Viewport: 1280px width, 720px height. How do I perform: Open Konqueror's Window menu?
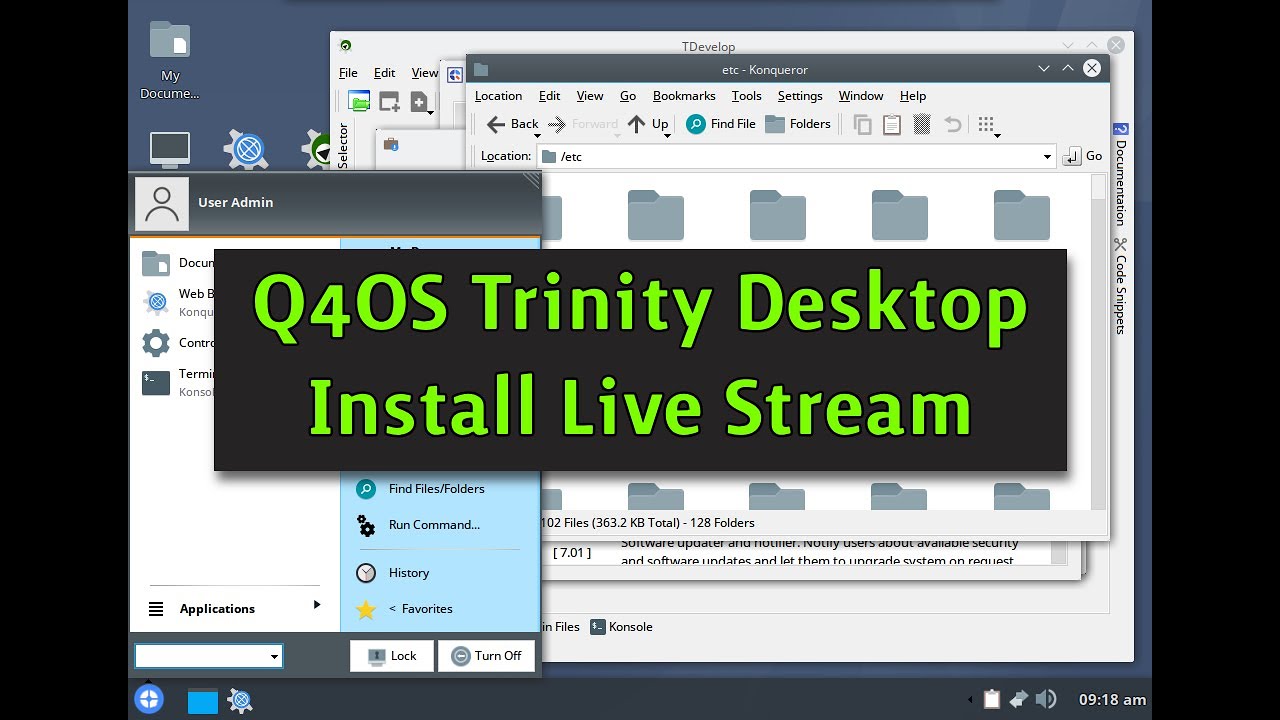pyautogui.click(x=861, y=96)
